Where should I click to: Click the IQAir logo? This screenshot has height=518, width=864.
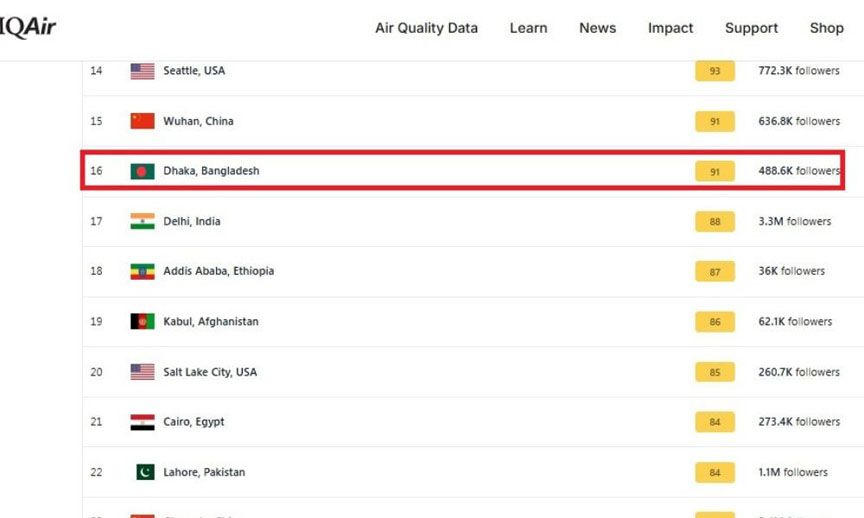[x=27, y=27]
